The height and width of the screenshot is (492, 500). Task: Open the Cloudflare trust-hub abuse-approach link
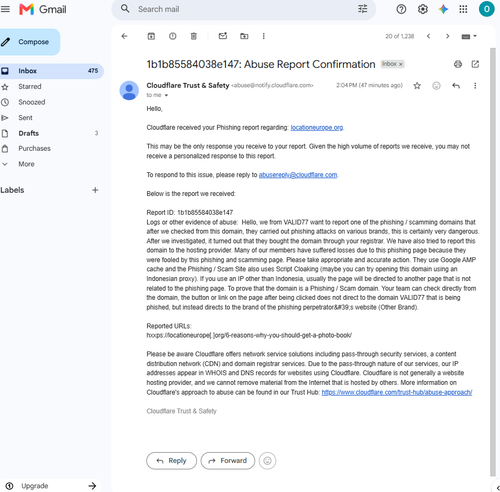click(x=397, y=392)
